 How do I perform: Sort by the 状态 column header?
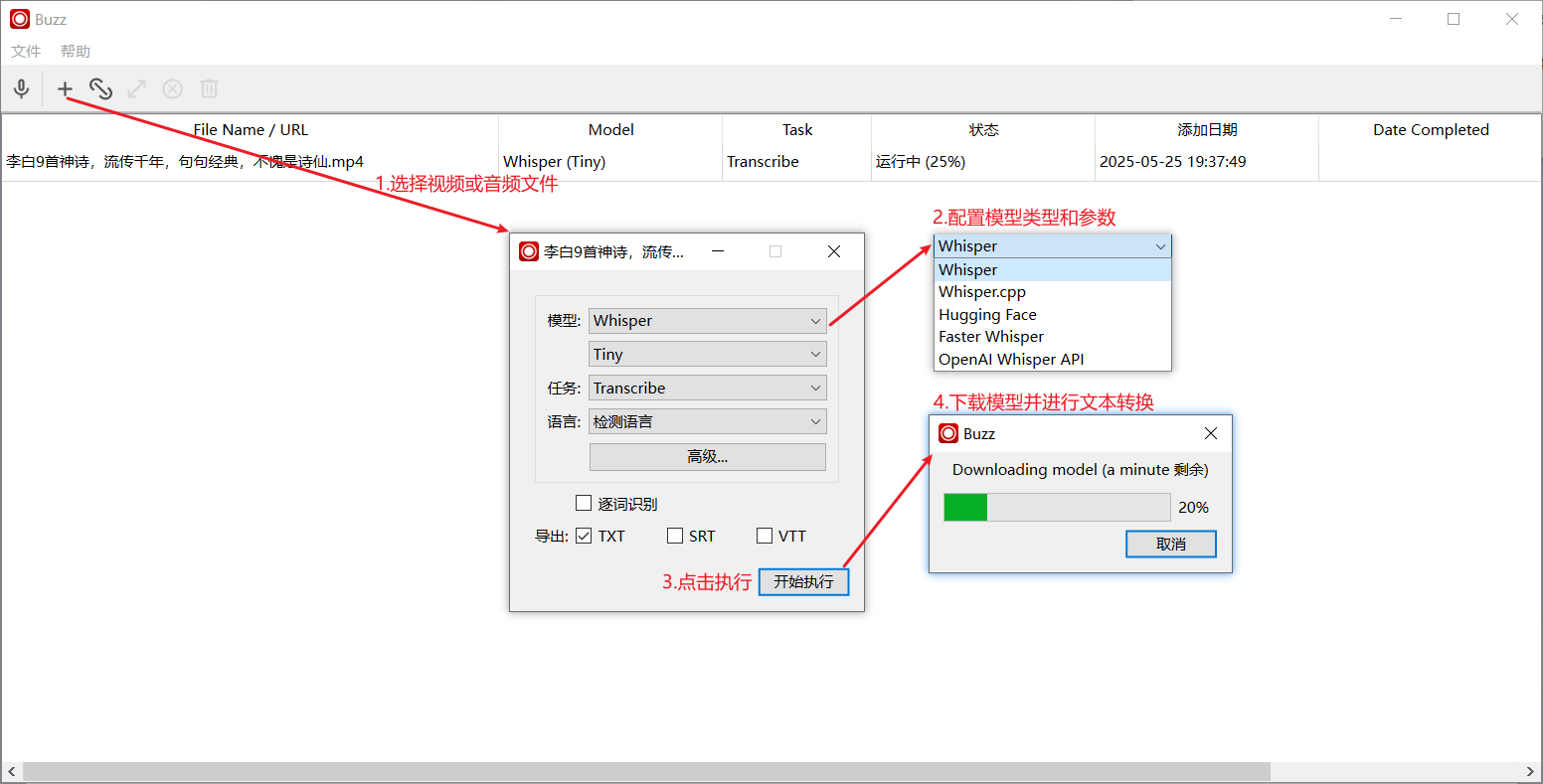[983, 130]
